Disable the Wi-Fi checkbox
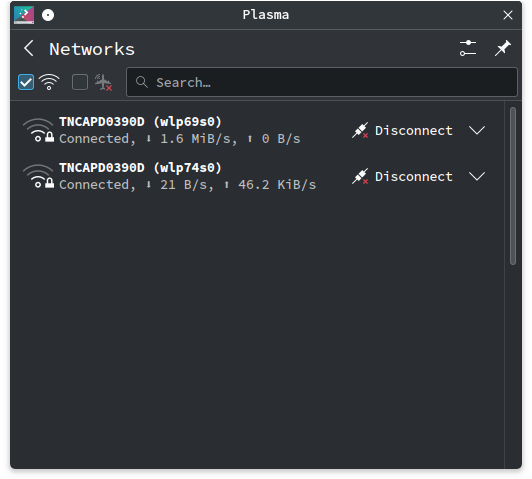 (x=26, y=82)
